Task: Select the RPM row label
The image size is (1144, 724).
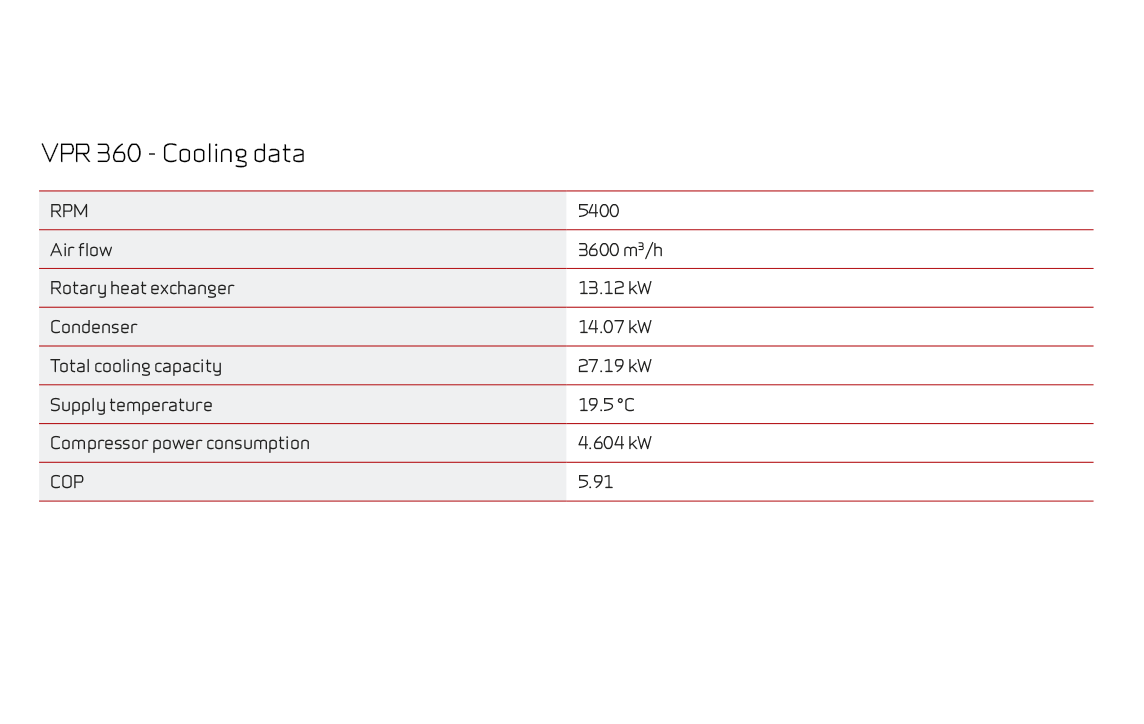Action: pos(69,211)
